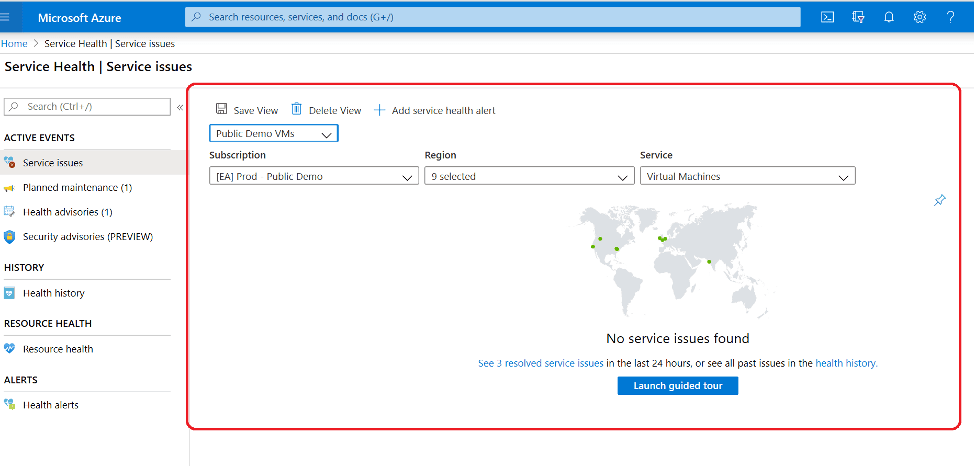Open the Azure portal hamburger menu
This screenshot has width=974, height=466.
point(6,17)
